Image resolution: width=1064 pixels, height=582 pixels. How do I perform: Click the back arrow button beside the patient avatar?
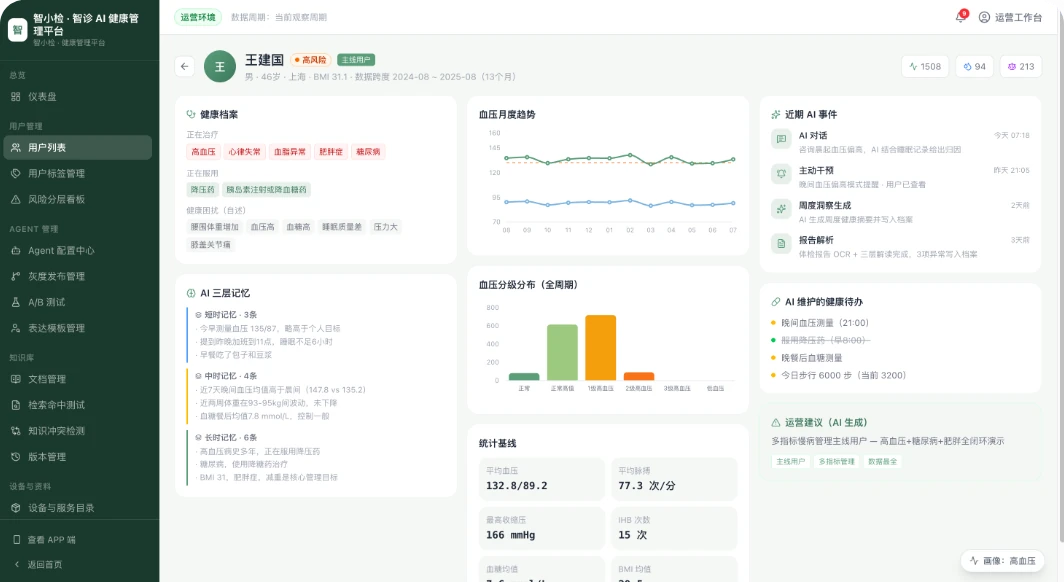(x=185, y=66)
